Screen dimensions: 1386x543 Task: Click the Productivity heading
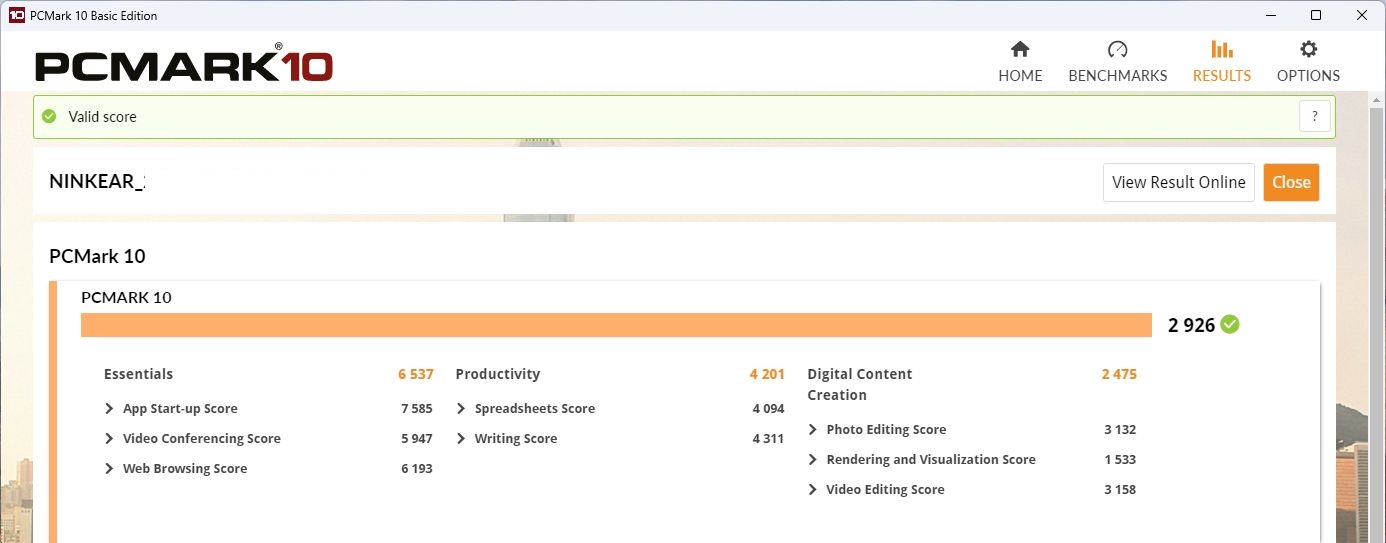click(497, 374)
